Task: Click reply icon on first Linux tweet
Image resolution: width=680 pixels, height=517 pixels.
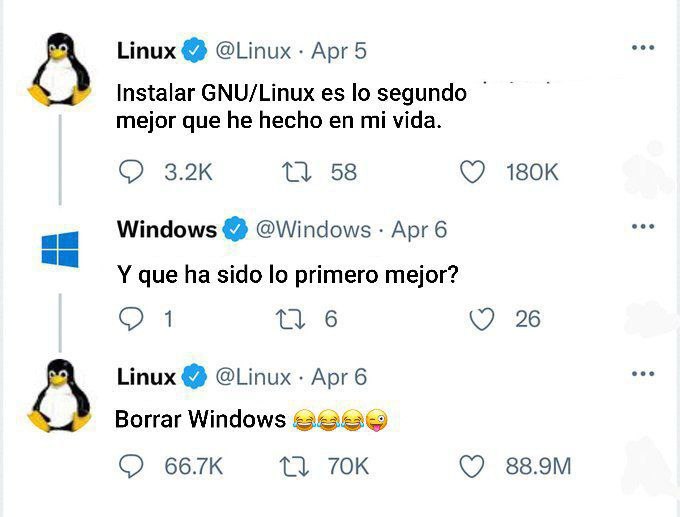Action: [x=131, y=172]
